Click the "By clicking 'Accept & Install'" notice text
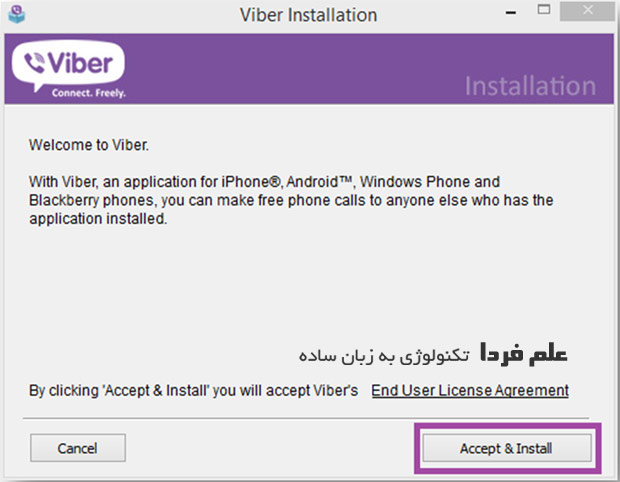Screen dimensions: 620x482 pos(193,391)
